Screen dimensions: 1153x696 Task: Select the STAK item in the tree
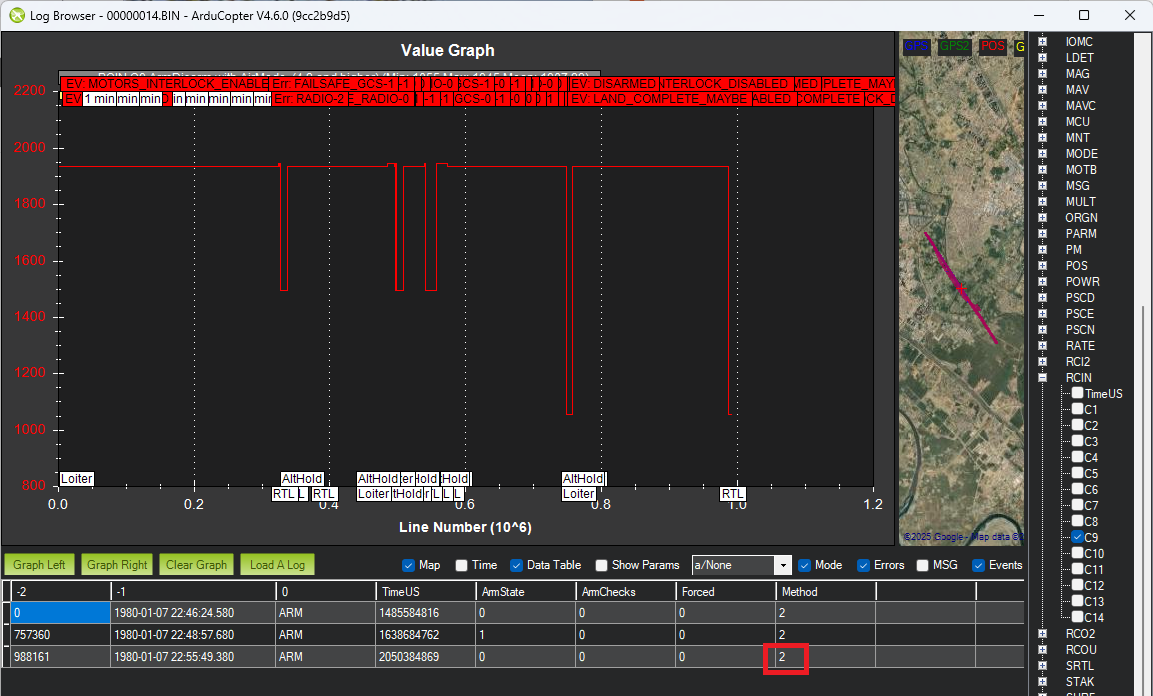pyautogui.click(x=1079, y=682)
